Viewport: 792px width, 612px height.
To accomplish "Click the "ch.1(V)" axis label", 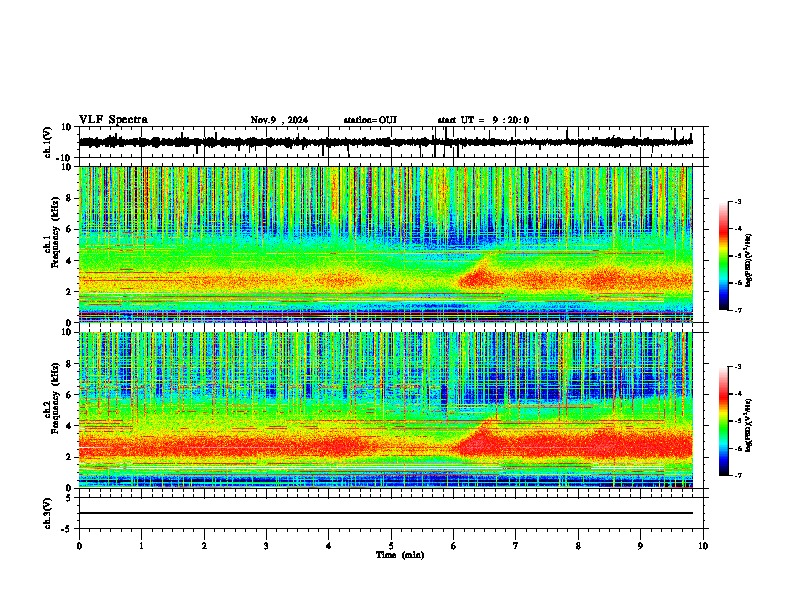I will click(x=48, y=142).
